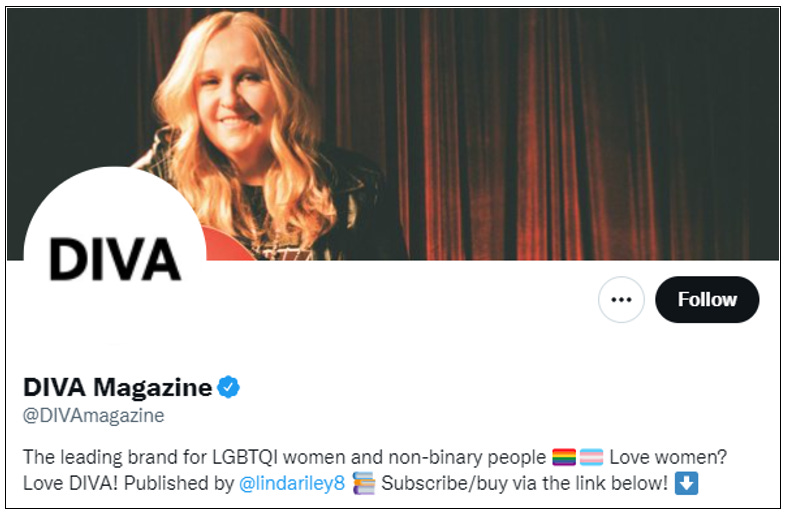788x516 pixels.
Task: Open the three-dot more options menu
Action: click(x=621, y=299)
